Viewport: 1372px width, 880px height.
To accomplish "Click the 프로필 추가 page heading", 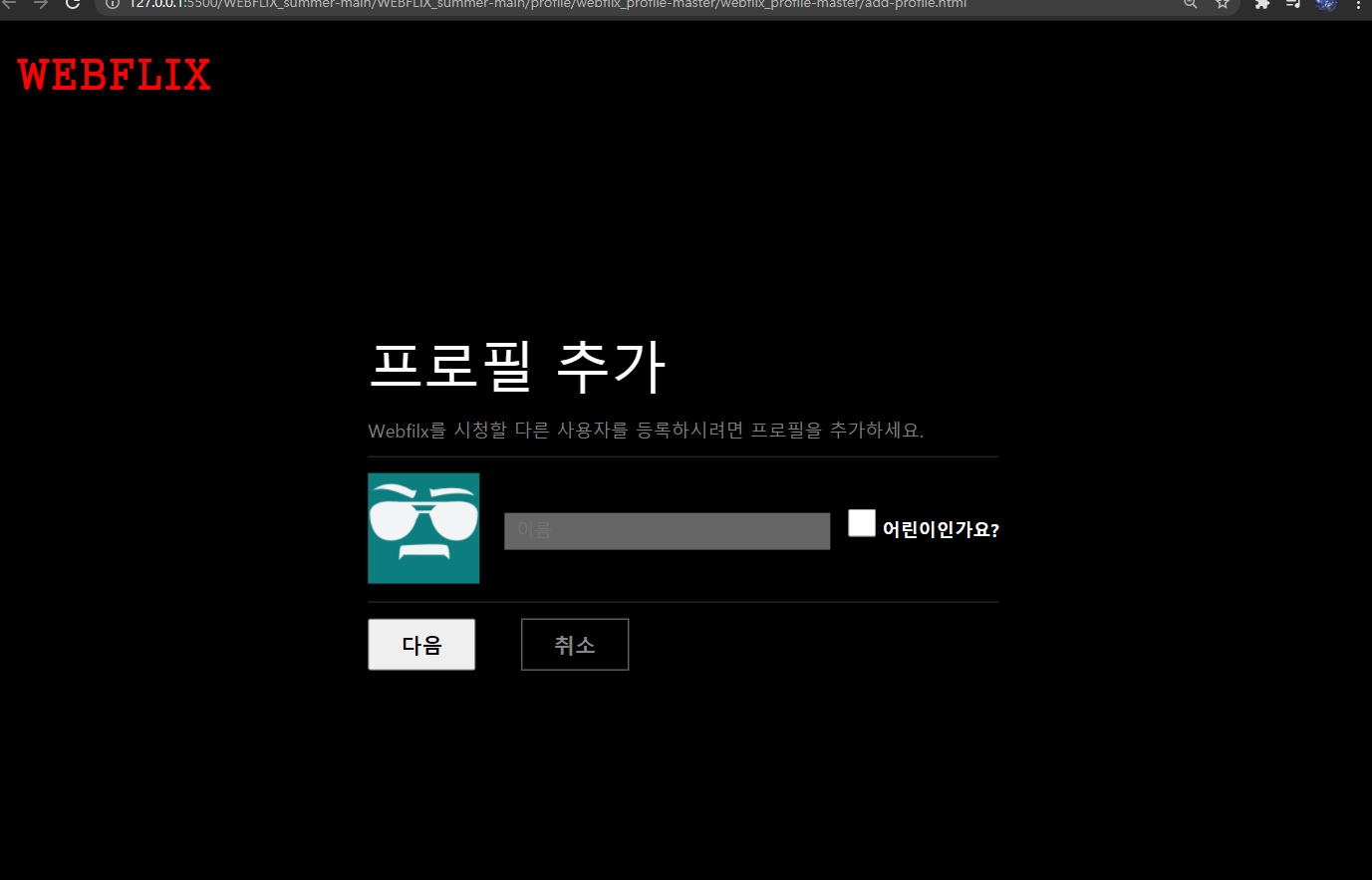I will click(517, 365).
